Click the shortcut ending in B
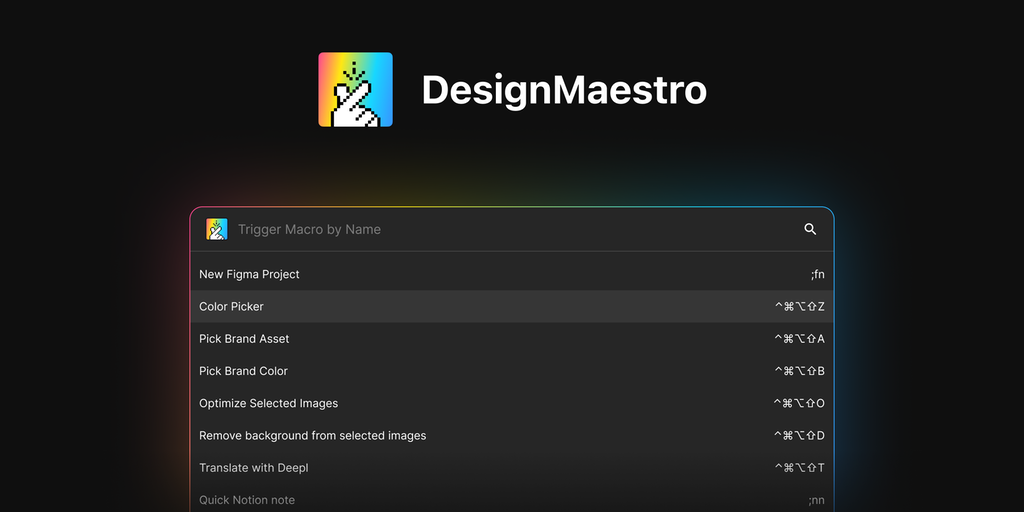This screenshot has width=1024, height=512. click(799, 371)
